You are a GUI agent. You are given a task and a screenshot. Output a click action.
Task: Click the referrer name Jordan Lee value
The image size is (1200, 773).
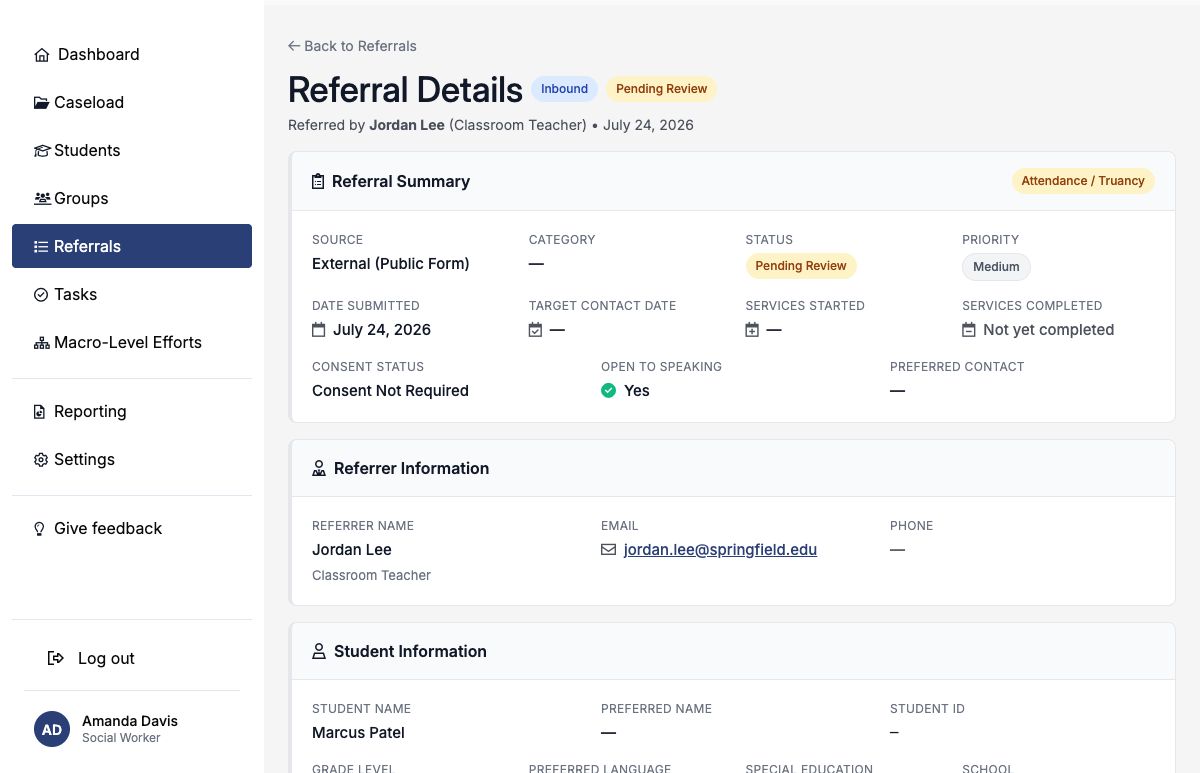352,550
